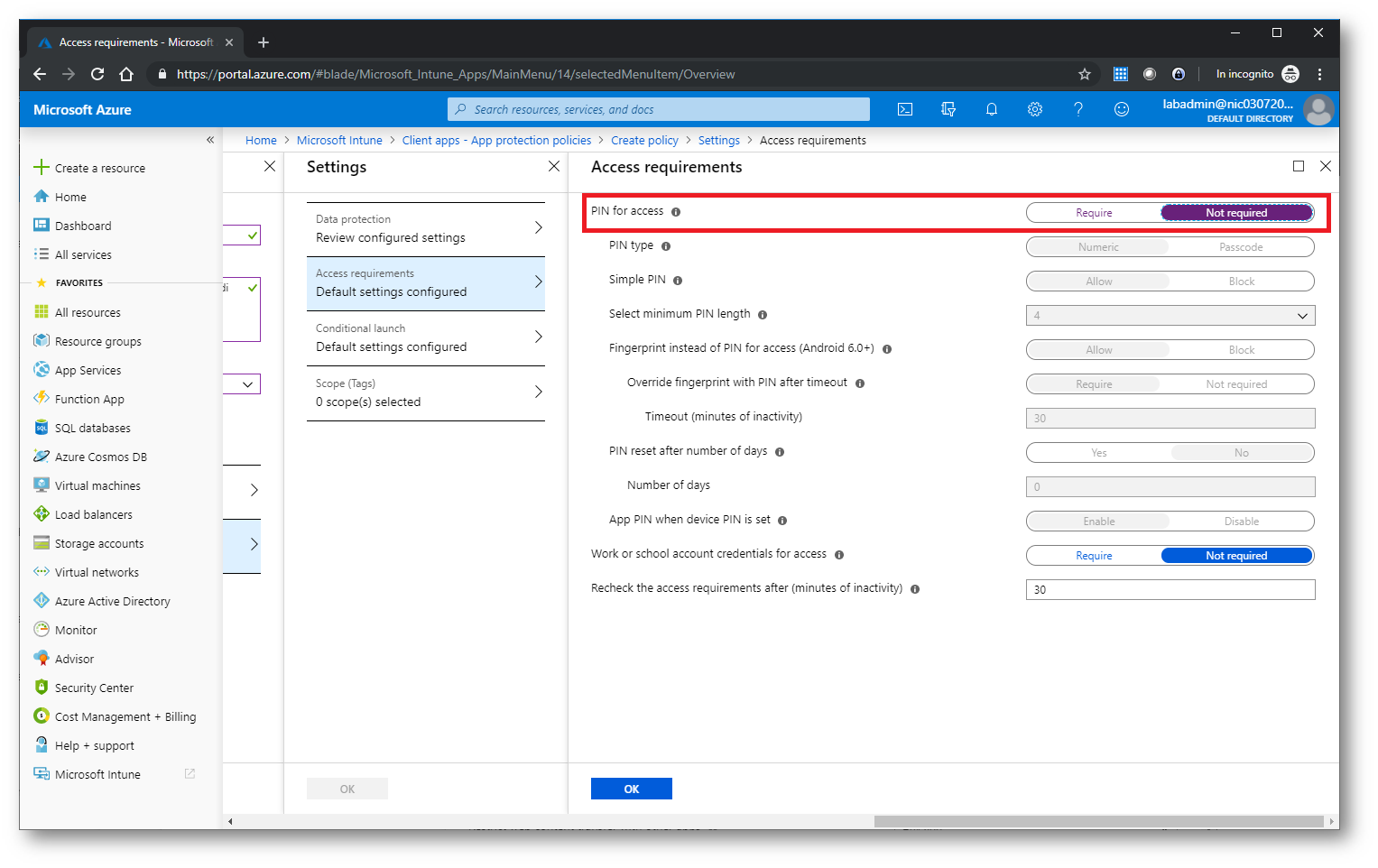
Task: Open Cost Management + Billing in sidebar
Action: click(x=125, y=716)
